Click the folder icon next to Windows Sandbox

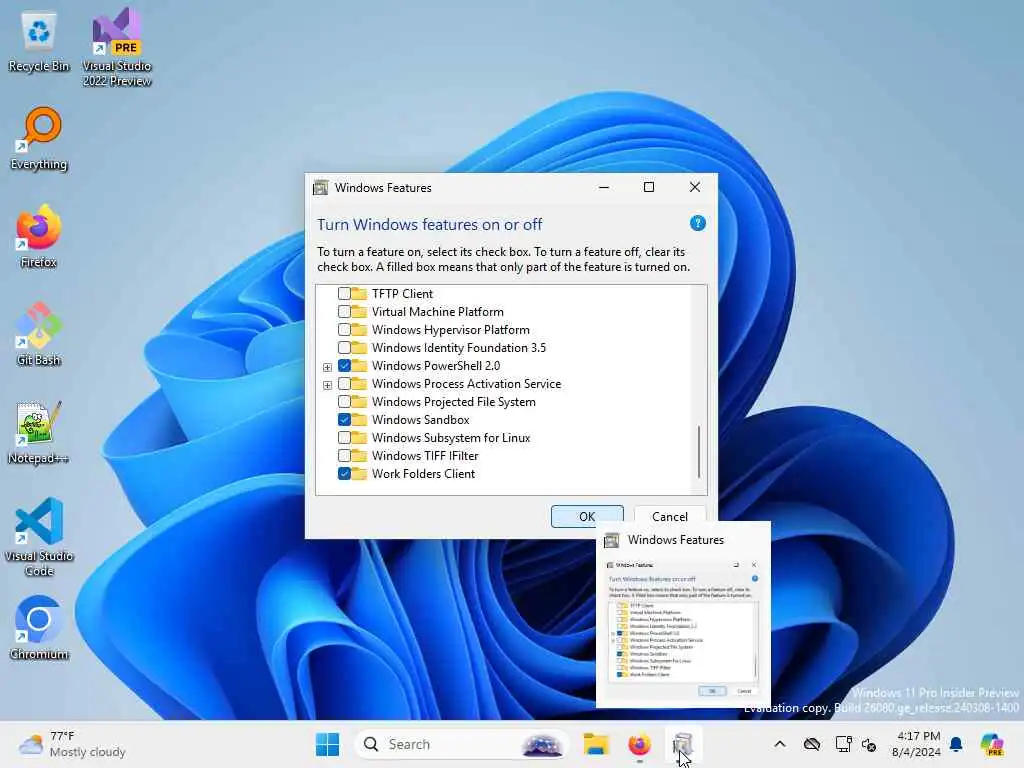pos(359,420)
